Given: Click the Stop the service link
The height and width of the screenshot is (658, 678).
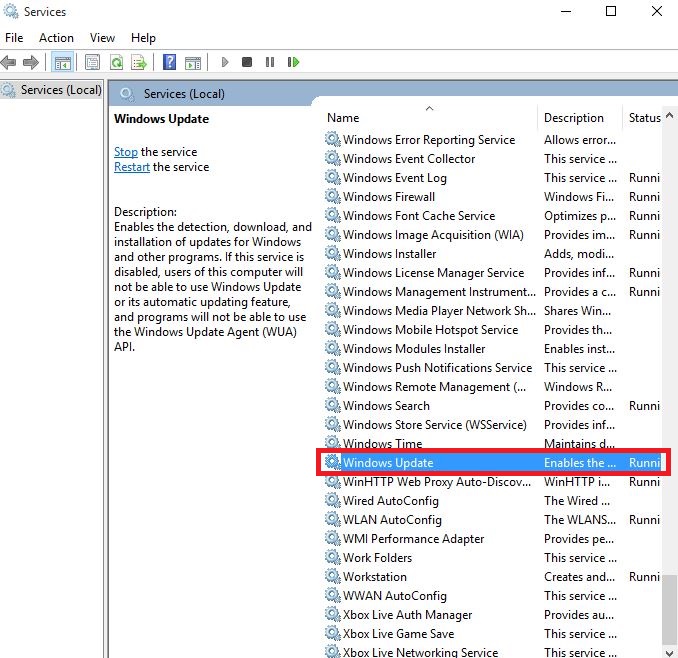Looking at the screenshot, I should 126,152.
